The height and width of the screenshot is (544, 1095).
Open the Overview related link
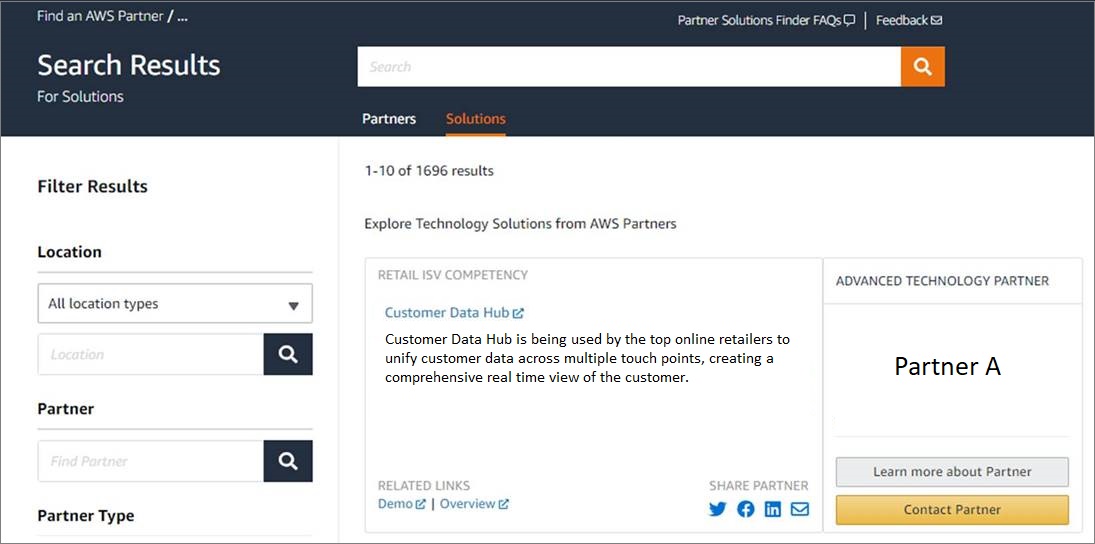pos(467,503)
